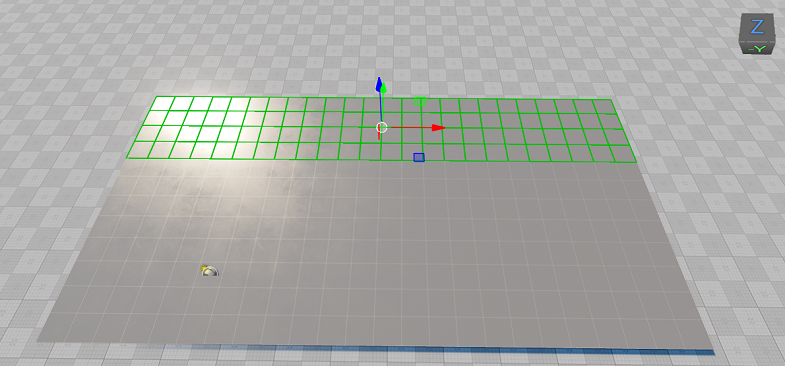Click the top-left corner cell of green wireframe
This screenshot has height=366, width=785.
click(x=162, y=103)
